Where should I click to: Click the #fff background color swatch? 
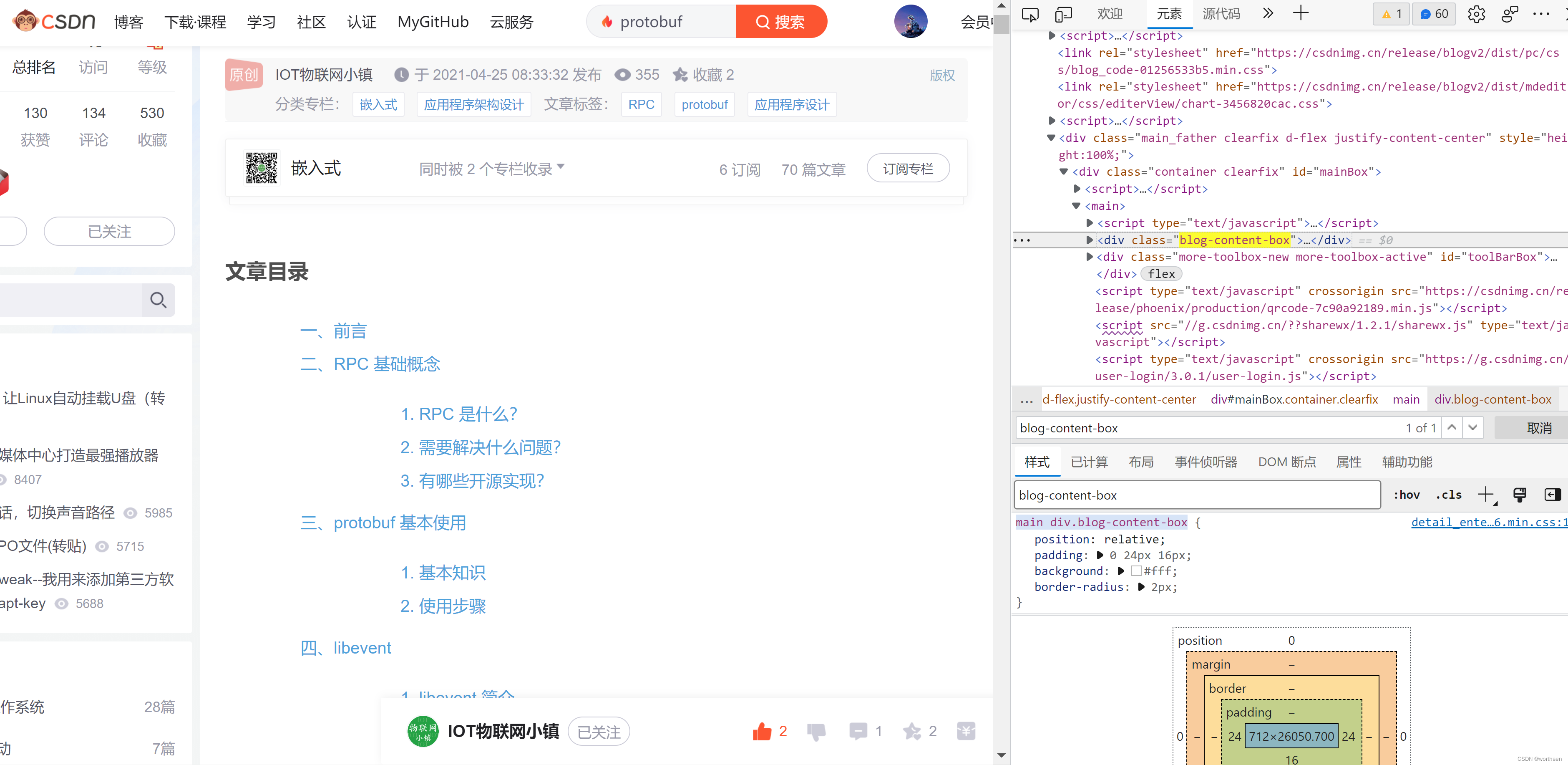(1136, 571)
